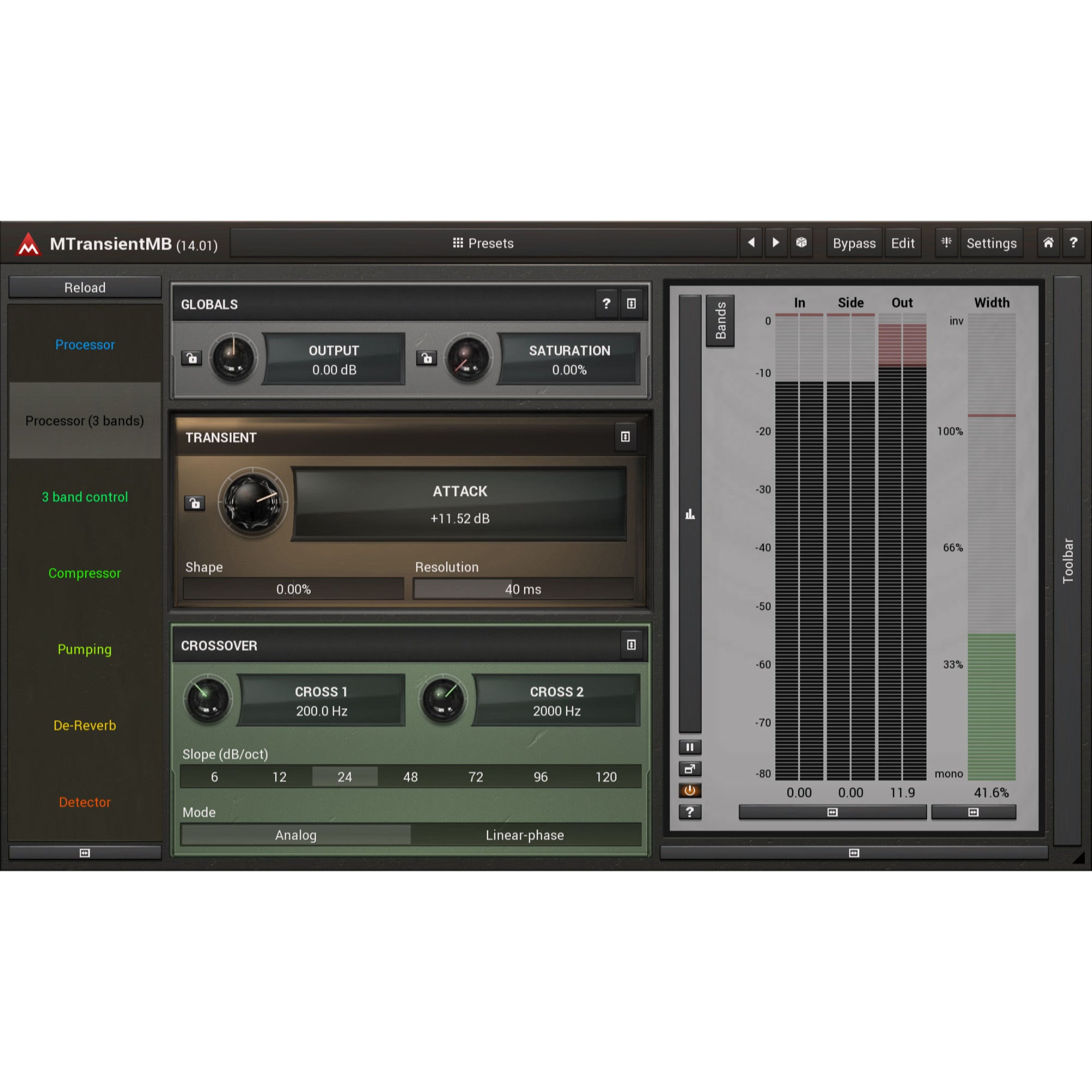Select Linear-phase crossover mode
Image resolution: width=1092 pixels, height=1092 pixels.
[x=525, y=835]
